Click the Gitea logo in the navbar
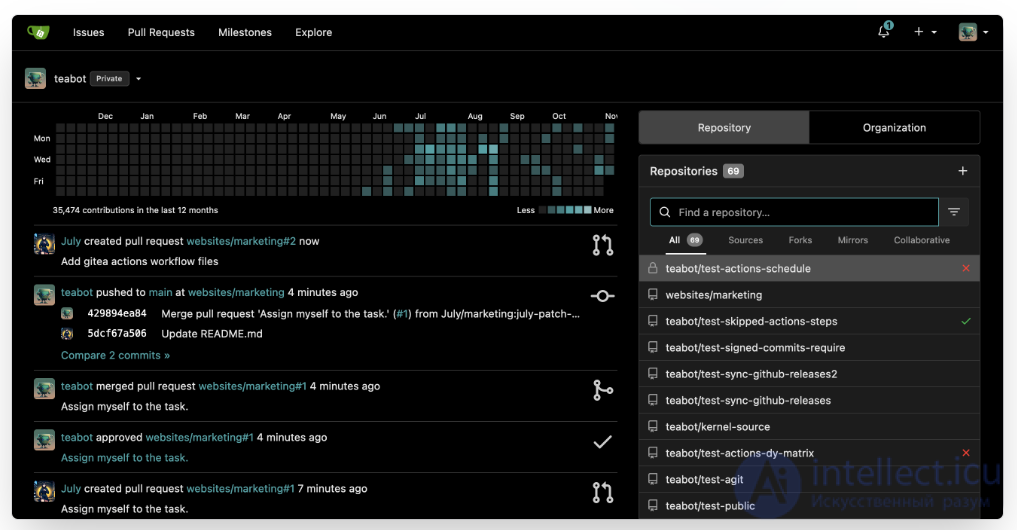The width and height of the screenshot is (1017, 530). point(38,32)
